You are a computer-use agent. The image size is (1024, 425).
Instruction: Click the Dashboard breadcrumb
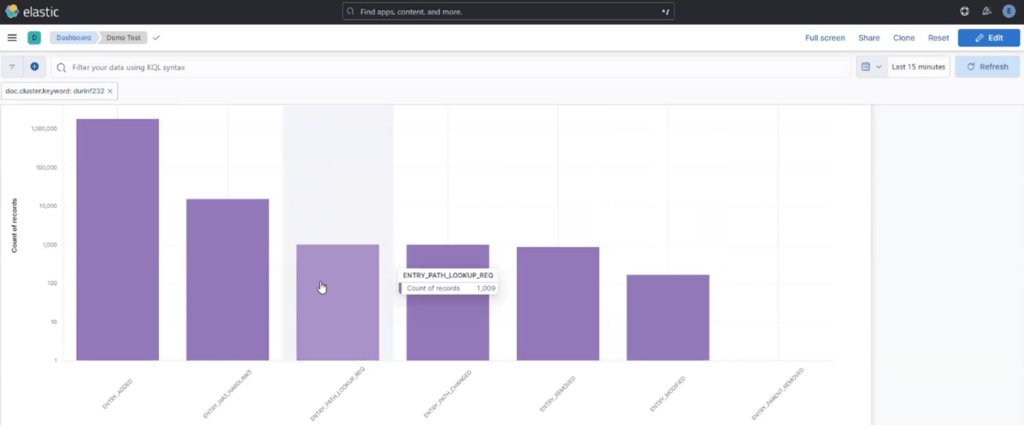click(72, 38)
